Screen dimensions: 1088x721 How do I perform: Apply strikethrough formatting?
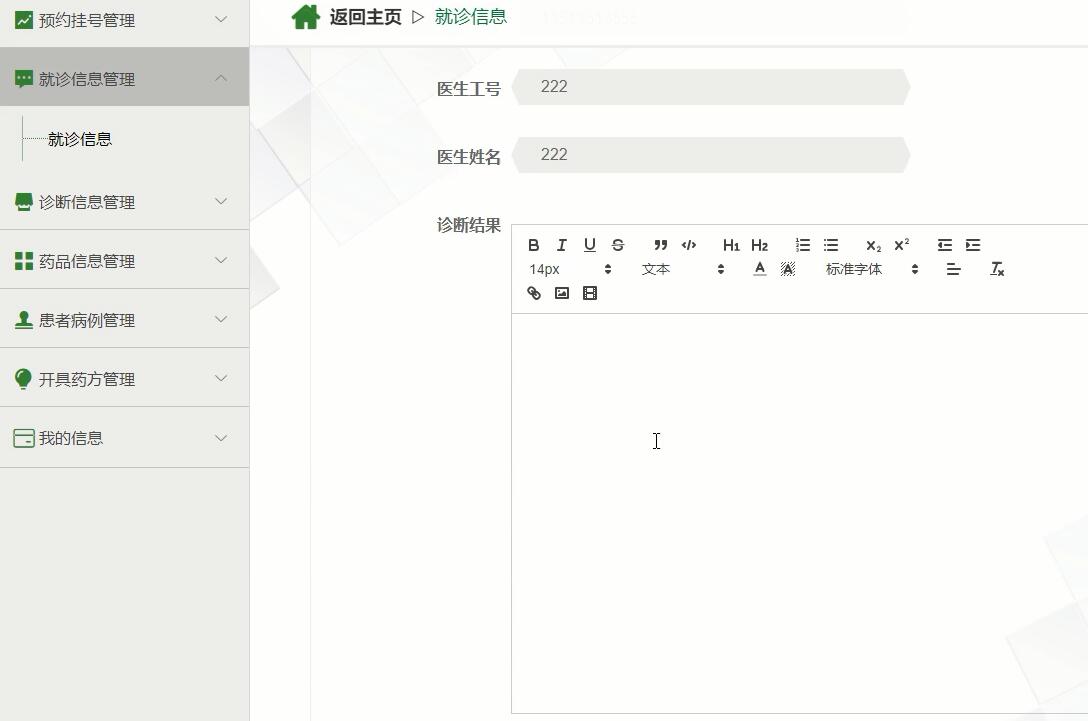[617, 245]
